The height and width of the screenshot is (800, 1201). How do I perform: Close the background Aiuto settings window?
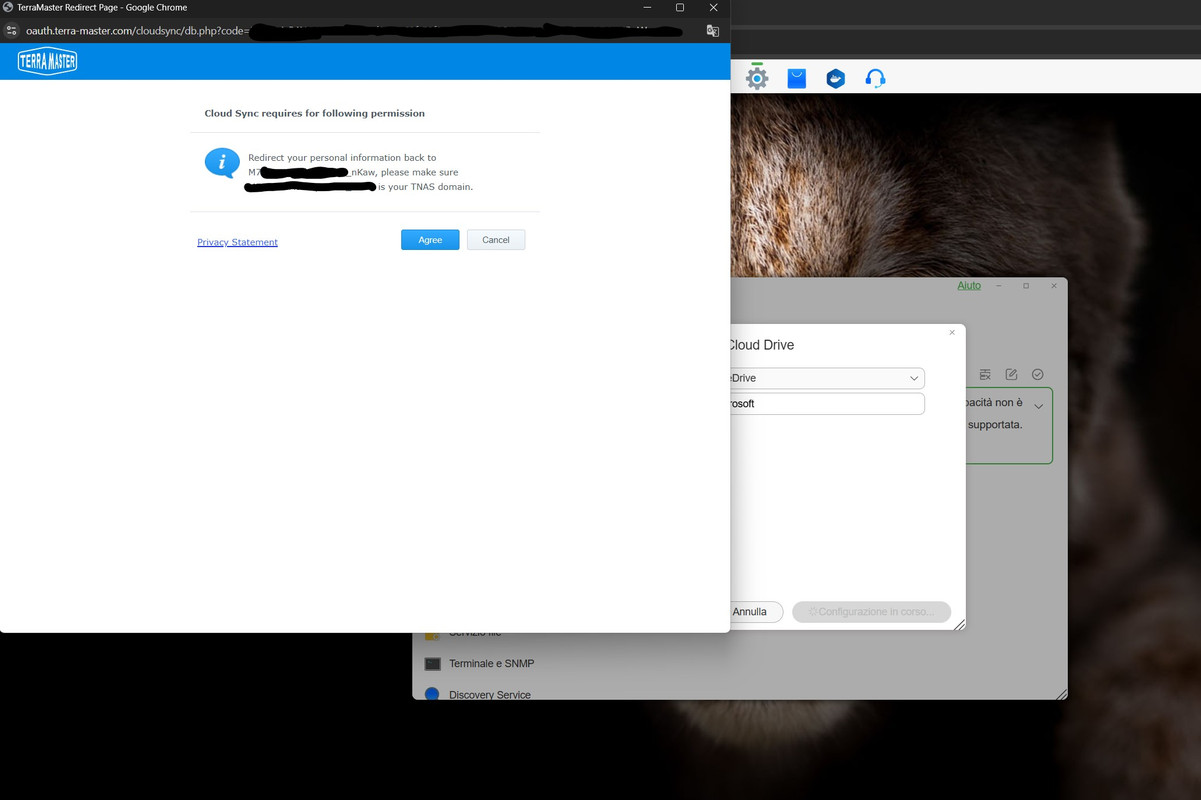click(x=1053, y=286)
